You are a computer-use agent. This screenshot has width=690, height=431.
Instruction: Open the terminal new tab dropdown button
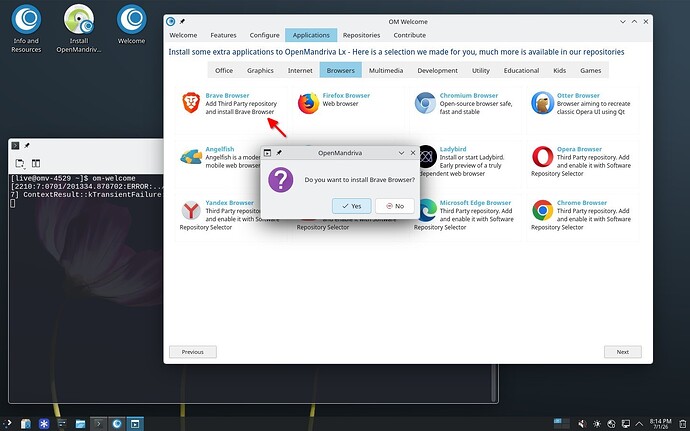[20, 163]
